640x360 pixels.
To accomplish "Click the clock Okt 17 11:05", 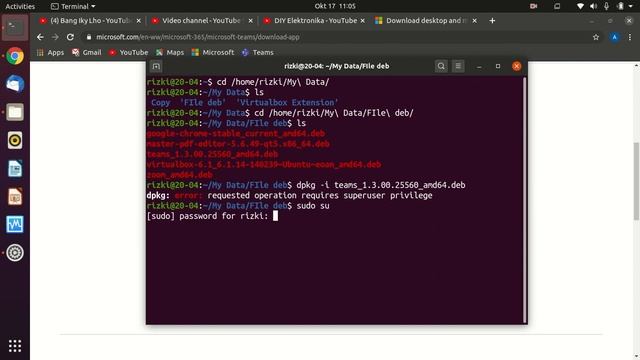I will (335, 6).
